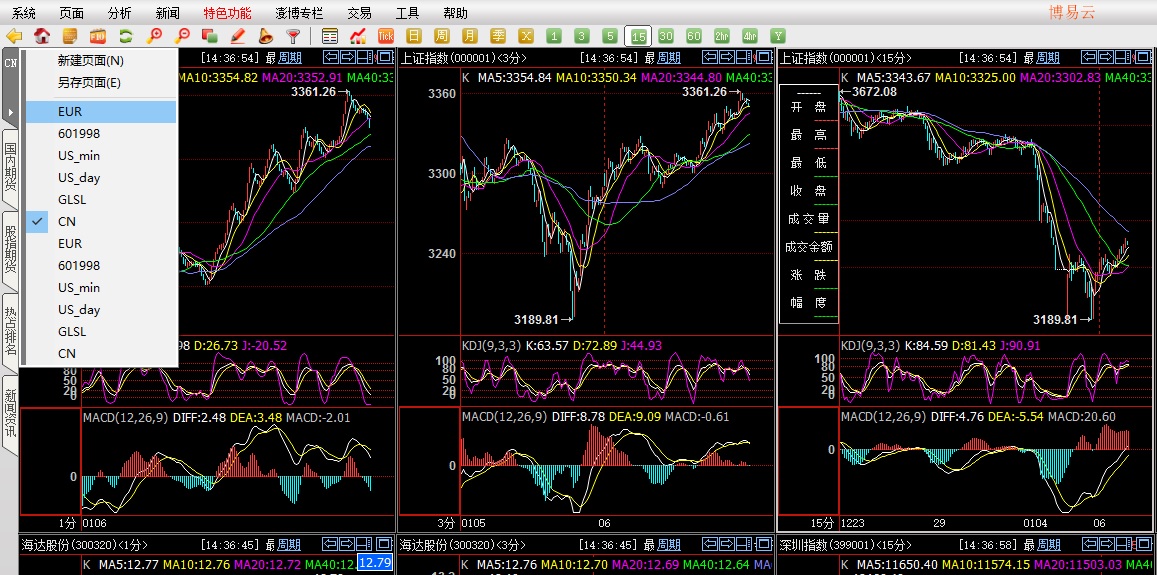Screen dimensions: 1157x575
Task: Click the red pencil drawing tool icon
Action: (238, 35)
